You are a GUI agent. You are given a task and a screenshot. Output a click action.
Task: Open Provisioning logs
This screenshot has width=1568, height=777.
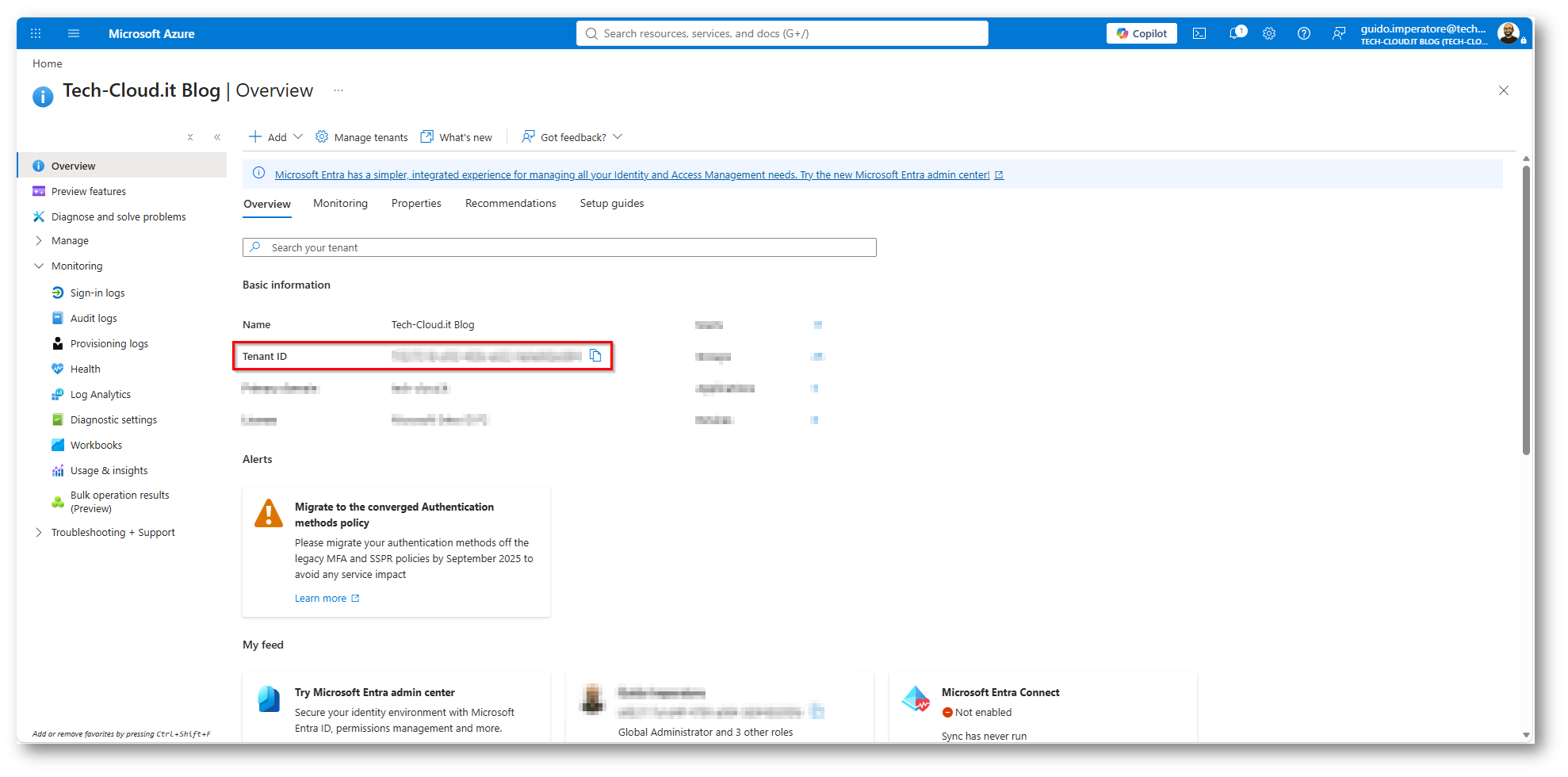(109, 344)
